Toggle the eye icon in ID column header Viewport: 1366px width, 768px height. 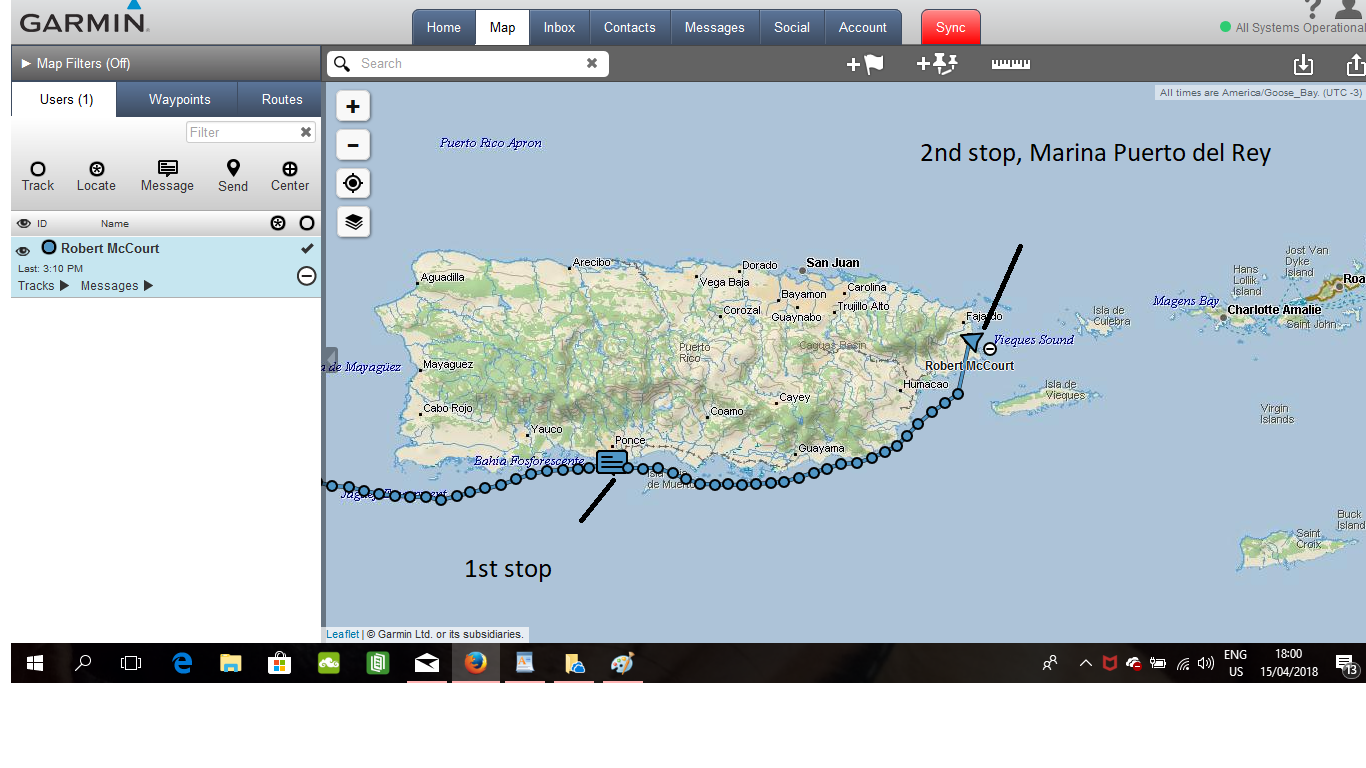[x=24, y=224]
